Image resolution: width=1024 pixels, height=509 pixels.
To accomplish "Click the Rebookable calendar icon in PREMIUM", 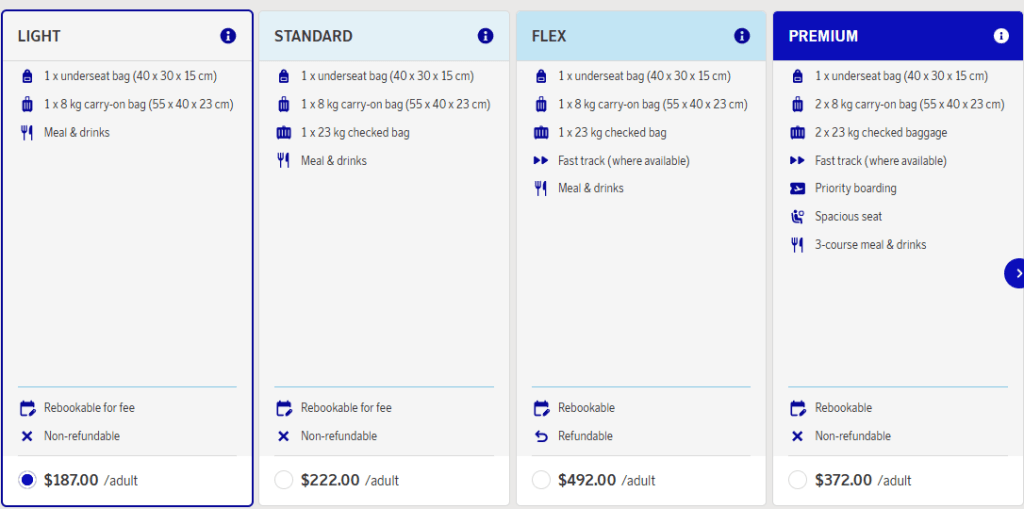I will (x=798, y=408).
